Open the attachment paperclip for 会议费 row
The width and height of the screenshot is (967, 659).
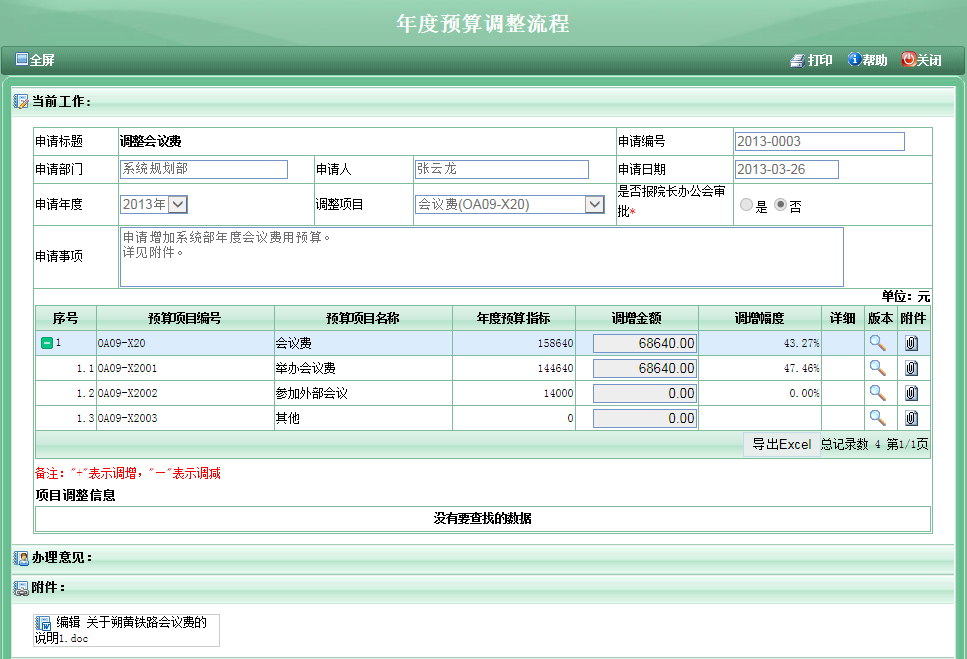tap(911, 343)
